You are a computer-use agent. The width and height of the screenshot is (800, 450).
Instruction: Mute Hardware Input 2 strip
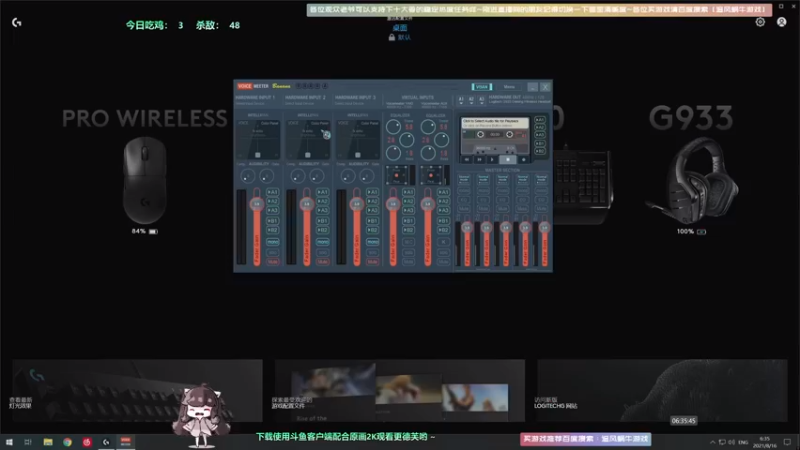pos(322,262)
